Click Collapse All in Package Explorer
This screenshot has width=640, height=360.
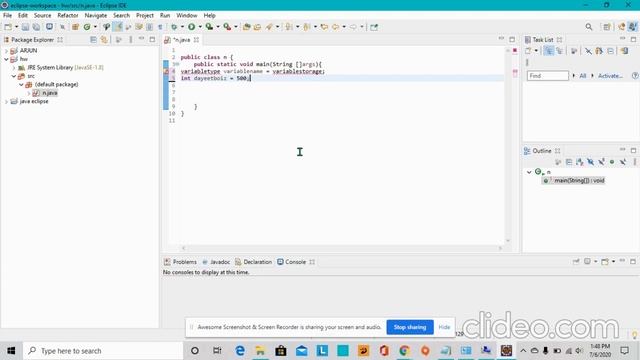[93, 40]
